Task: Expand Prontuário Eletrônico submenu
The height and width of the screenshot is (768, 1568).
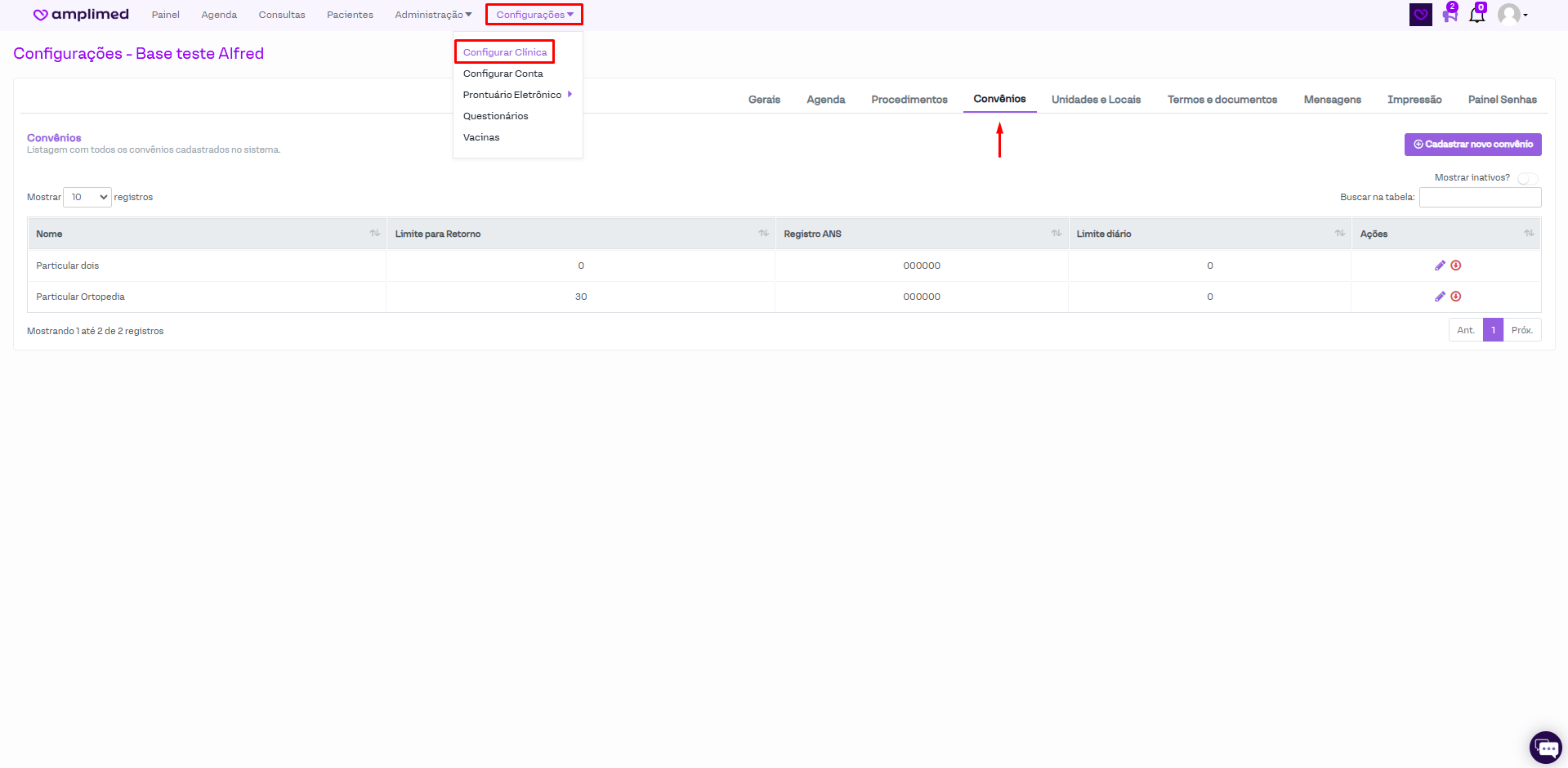Action: (516, 95)
